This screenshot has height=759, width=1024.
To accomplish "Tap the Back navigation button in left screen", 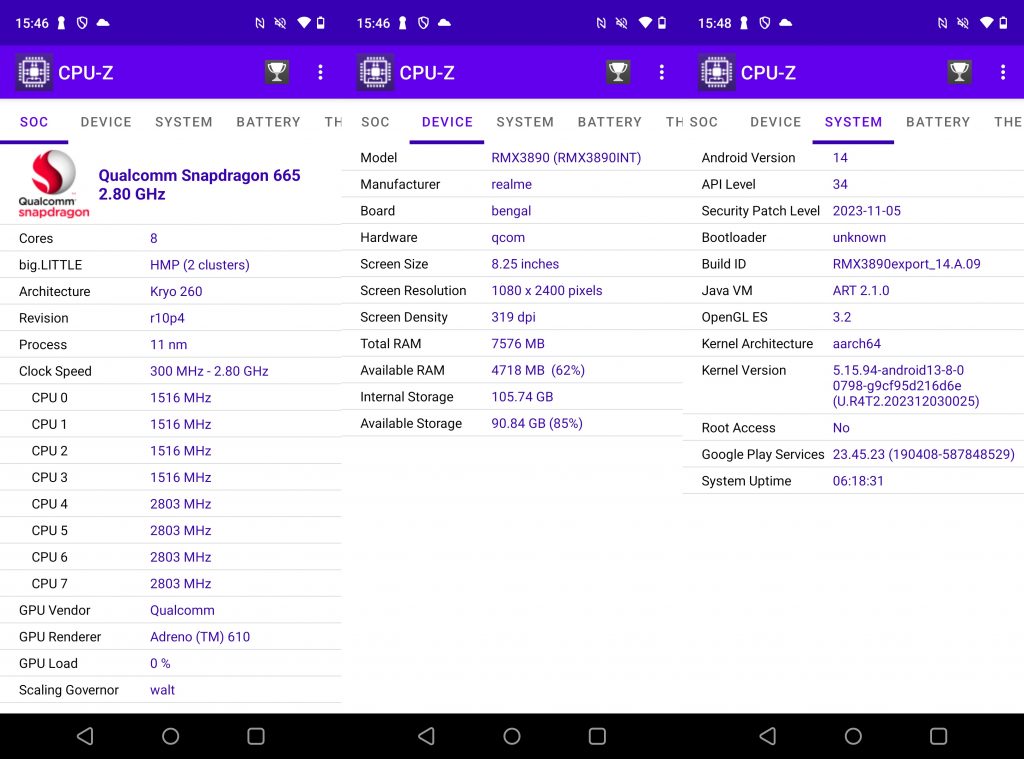I will tap(85, 736).
